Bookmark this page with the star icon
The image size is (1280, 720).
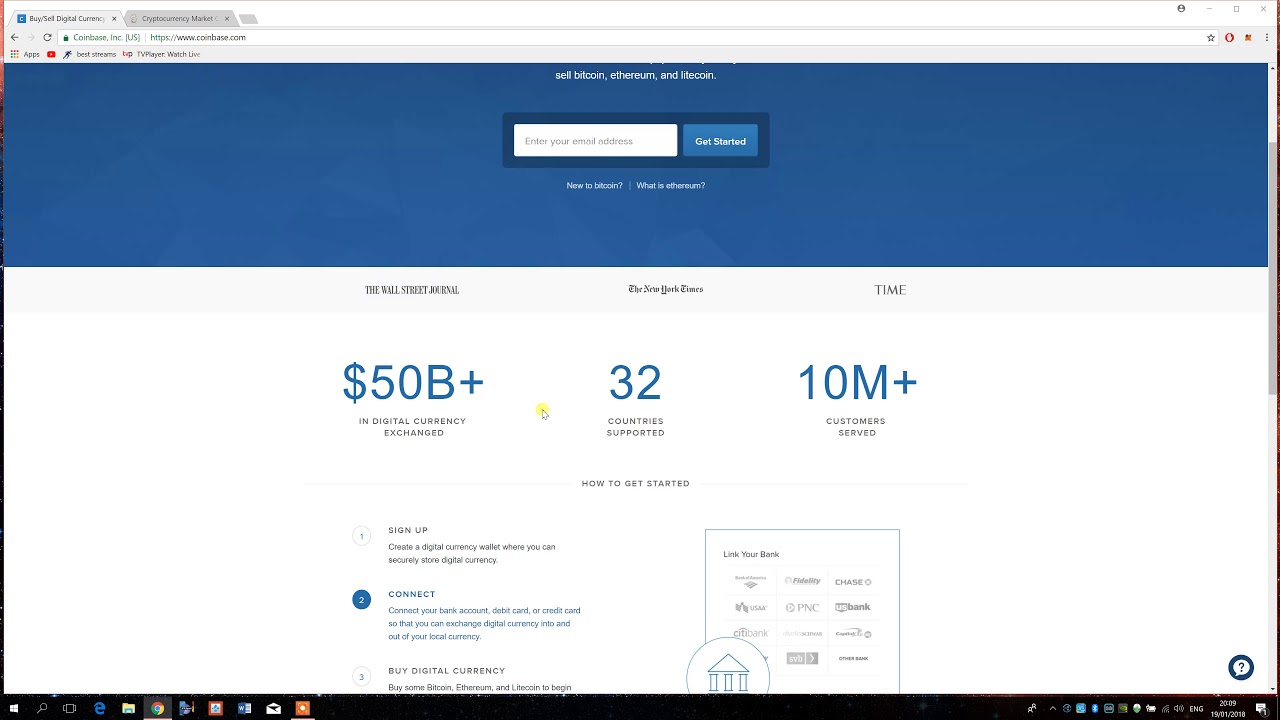1211,37
